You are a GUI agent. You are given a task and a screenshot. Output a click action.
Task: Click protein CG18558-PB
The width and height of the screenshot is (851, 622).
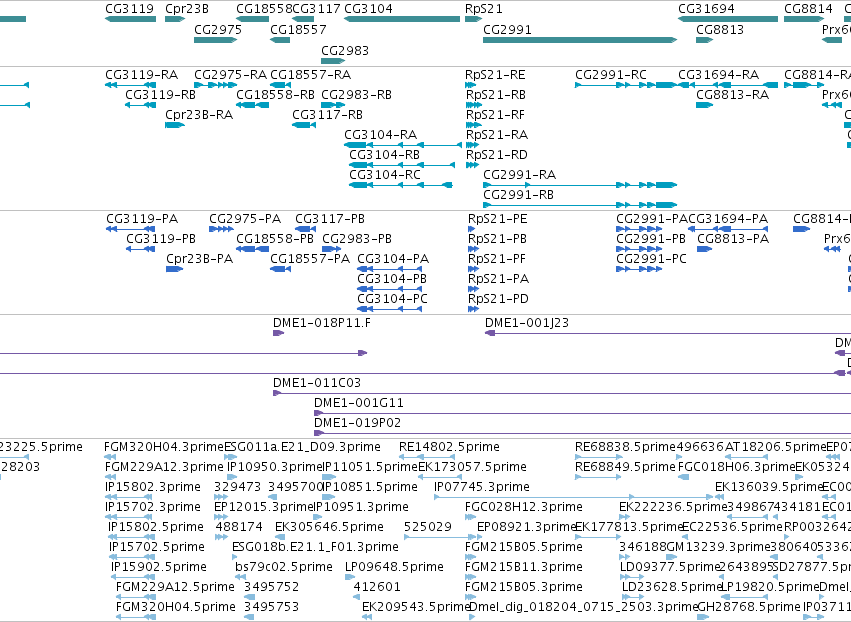pos(275,239)
